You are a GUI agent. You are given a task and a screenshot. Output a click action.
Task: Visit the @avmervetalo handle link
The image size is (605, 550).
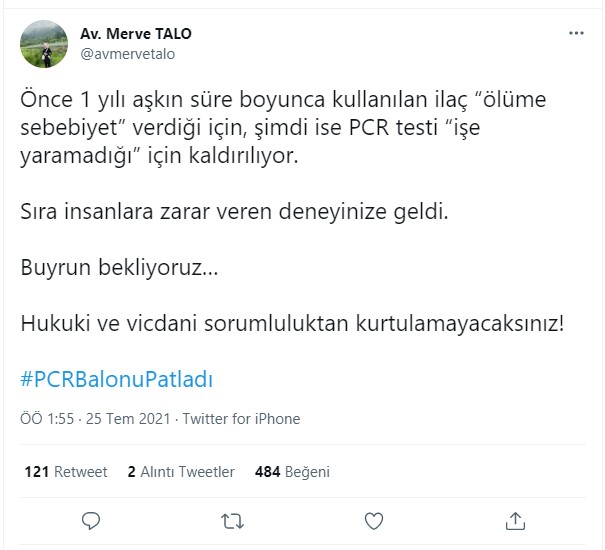[x=127, y=54]
